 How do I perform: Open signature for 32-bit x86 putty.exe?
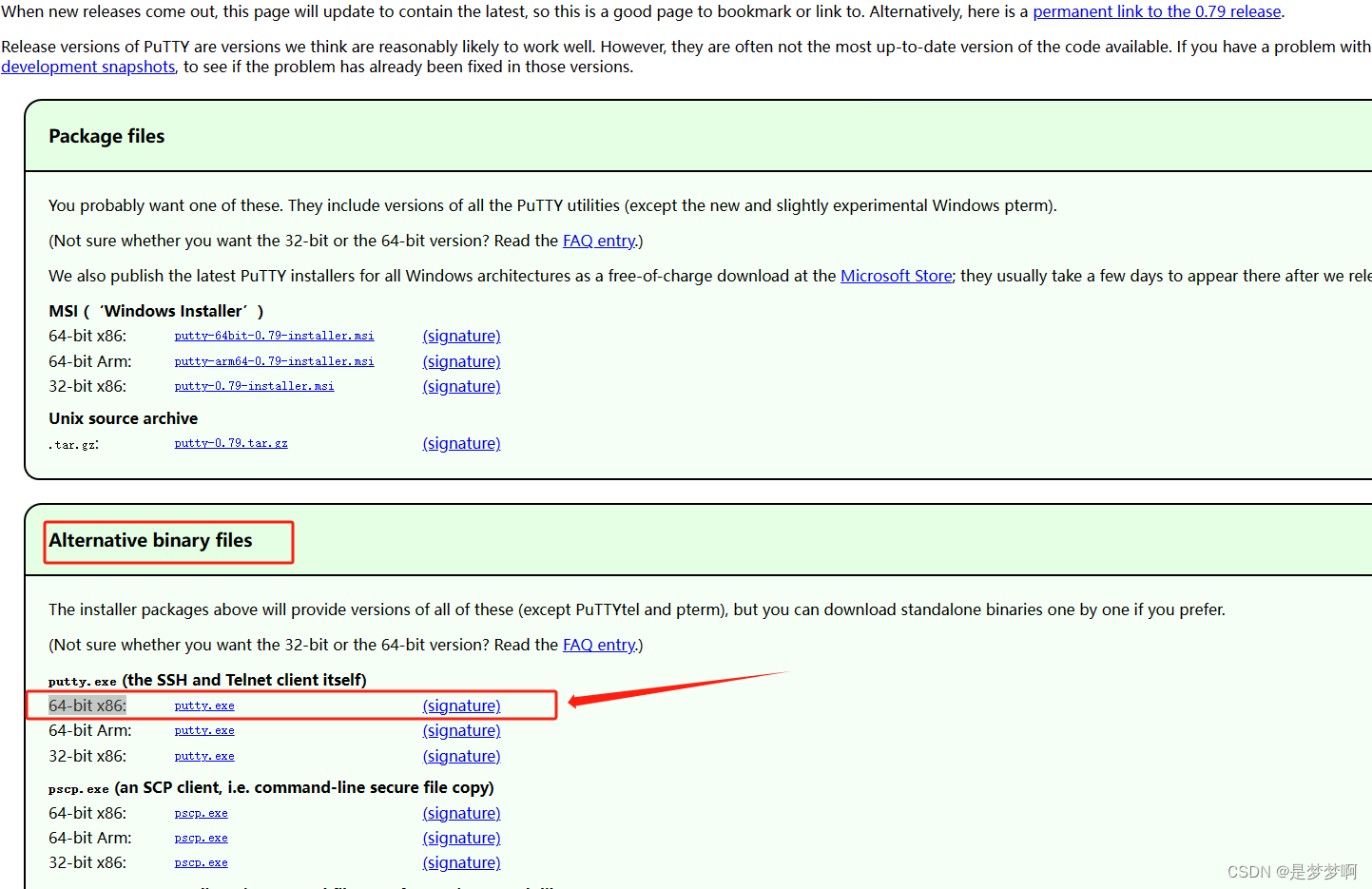click(461, 756)
